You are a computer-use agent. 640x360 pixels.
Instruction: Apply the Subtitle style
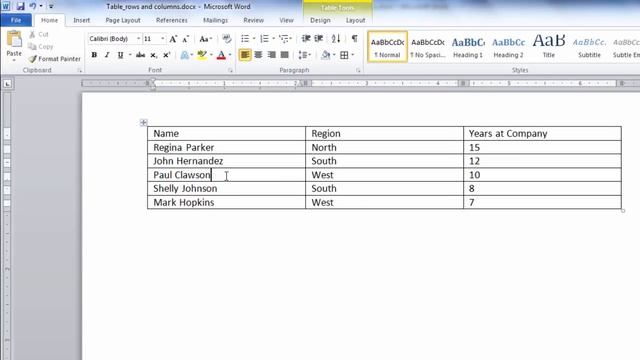[589, 47]
